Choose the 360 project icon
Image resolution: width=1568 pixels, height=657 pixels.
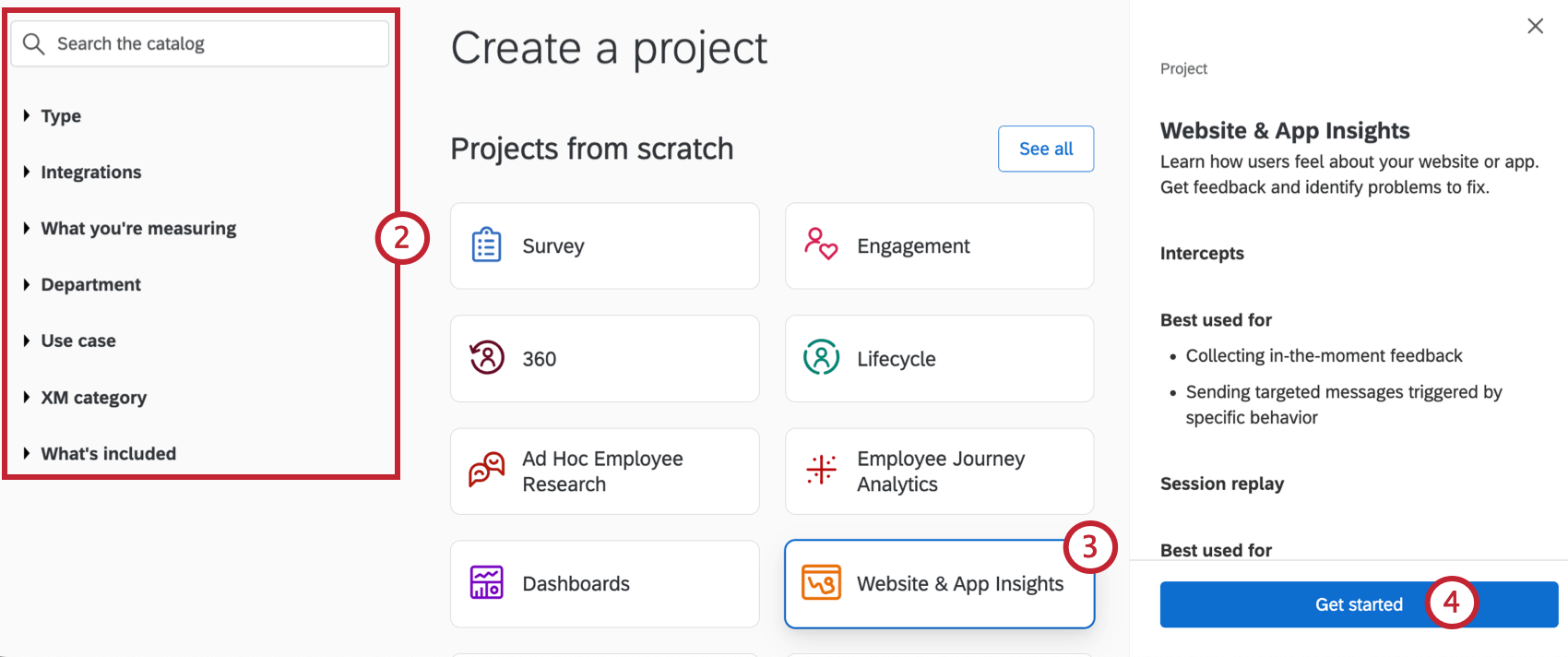point(485,359)
